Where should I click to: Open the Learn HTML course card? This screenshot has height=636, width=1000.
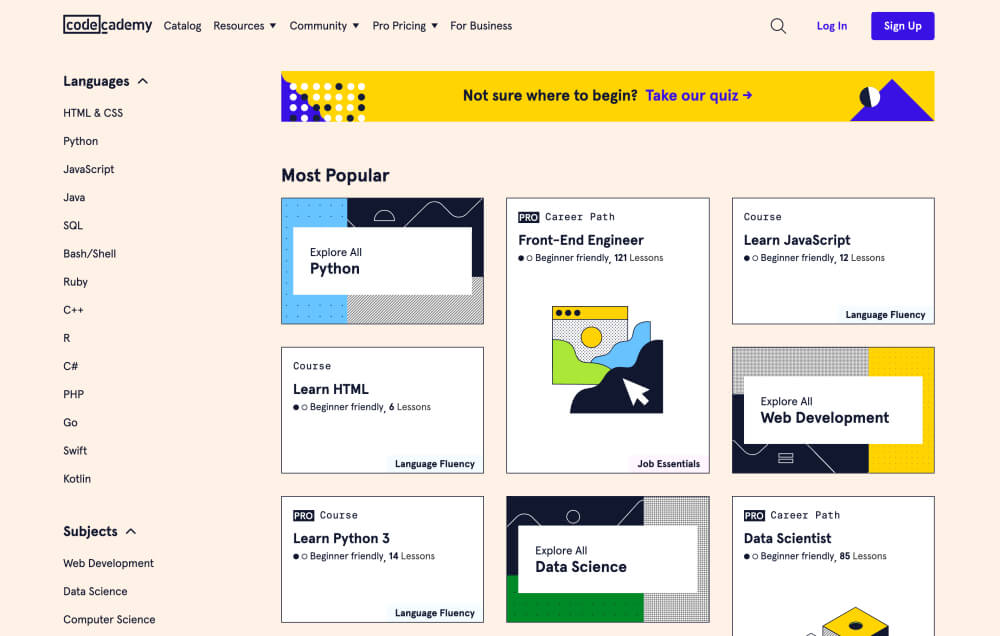tap(383, 410)
